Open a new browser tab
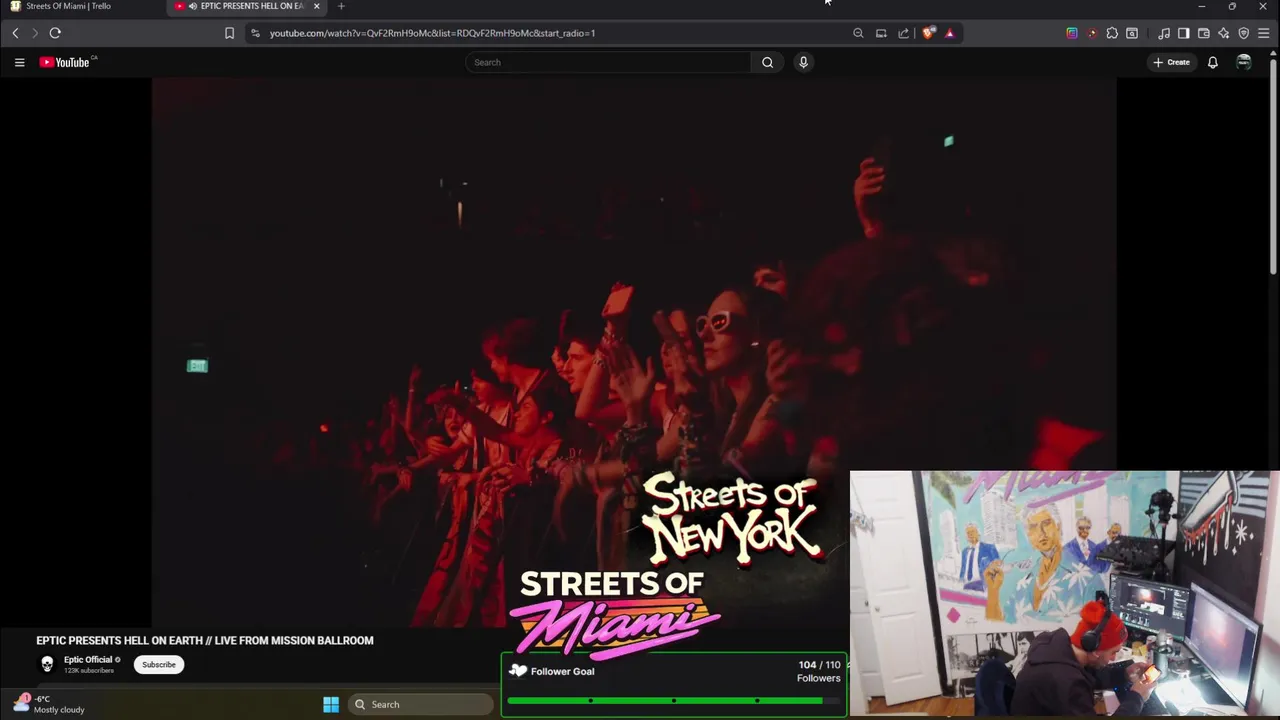Screen dimensions: 1280x720 (341, 6)
